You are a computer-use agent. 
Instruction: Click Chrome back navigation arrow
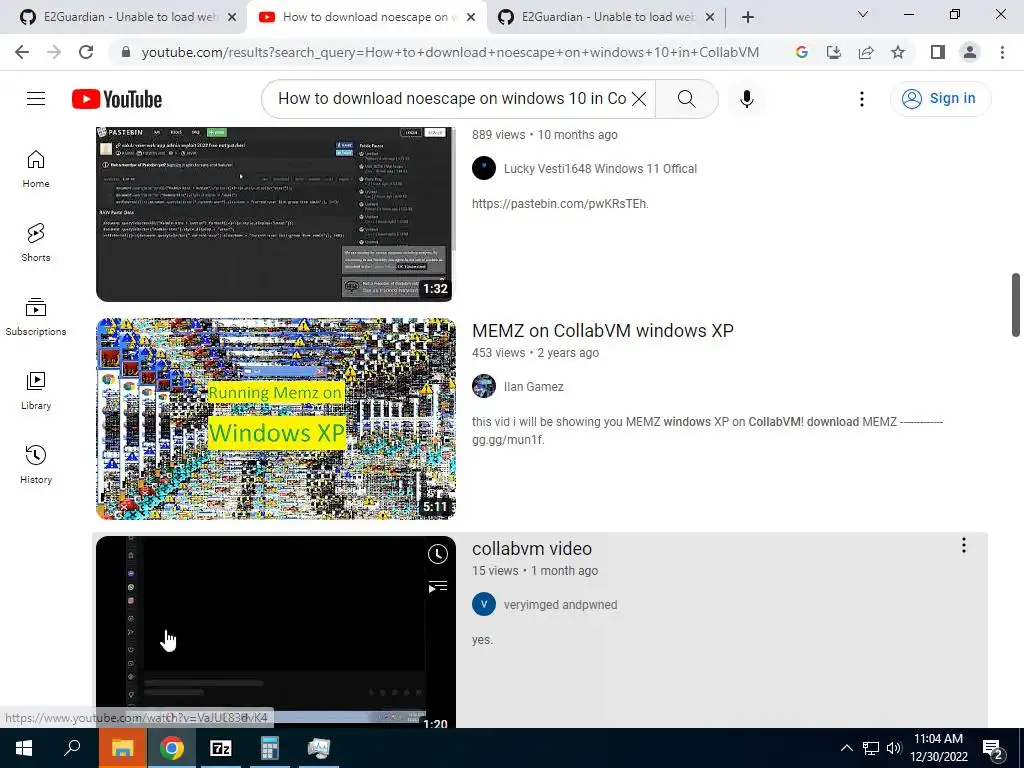pyautogui.click(x=22, y=52)
